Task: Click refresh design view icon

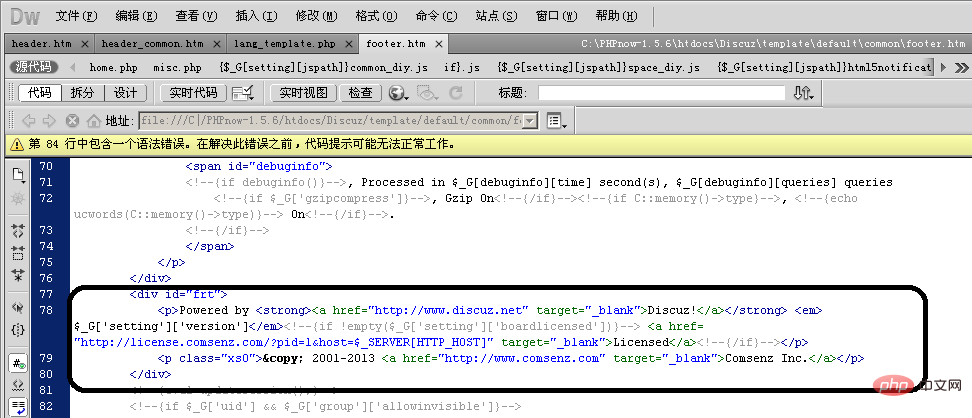Action: tap(456, 93)
